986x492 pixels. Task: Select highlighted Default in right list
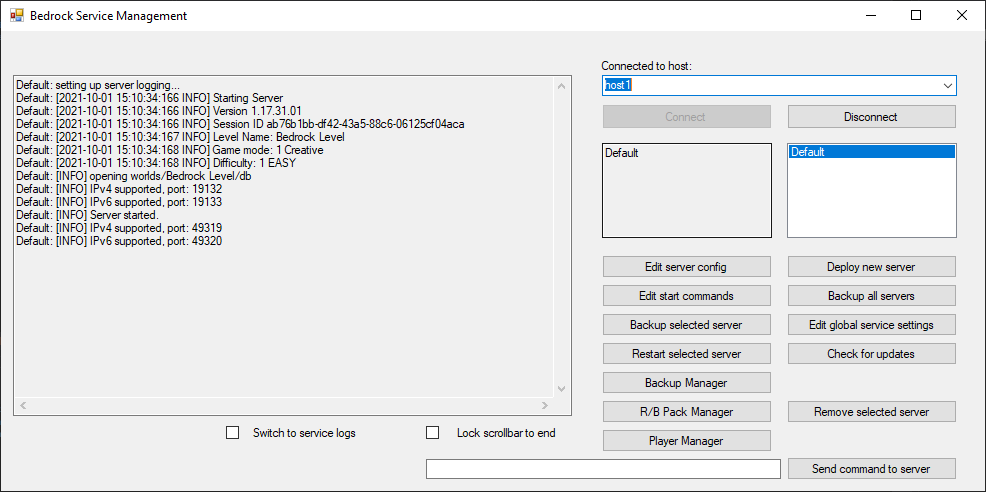(872, 152)
